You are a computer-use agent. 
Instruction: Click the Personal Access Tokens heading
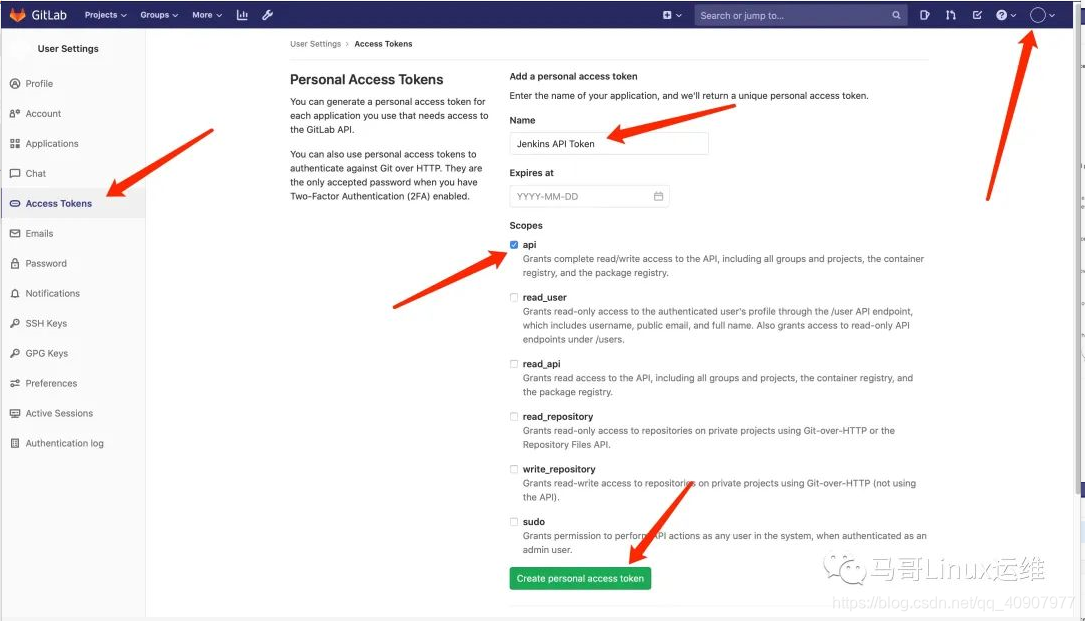coord(367,80)
